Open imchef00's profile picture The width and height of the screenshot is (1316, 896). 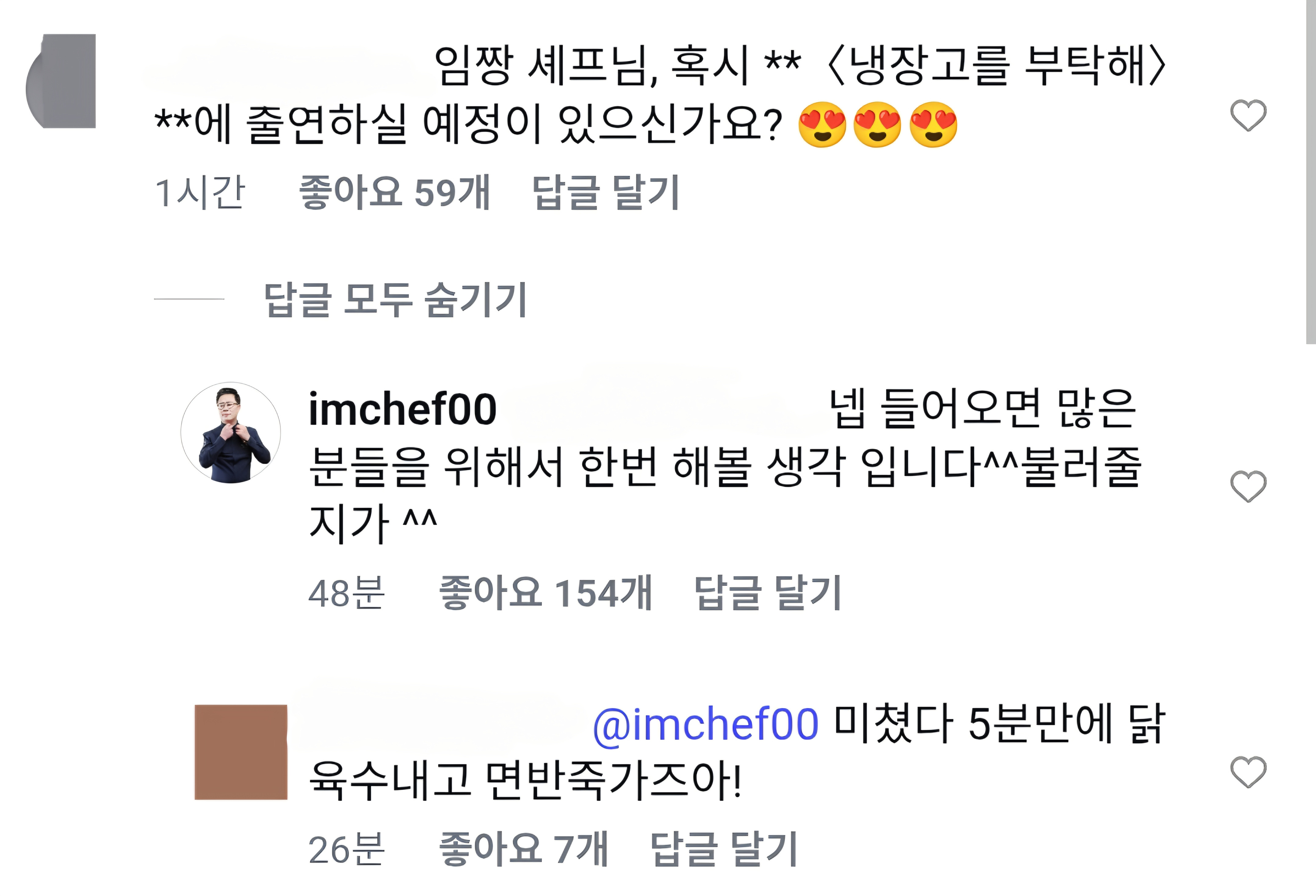230,432
